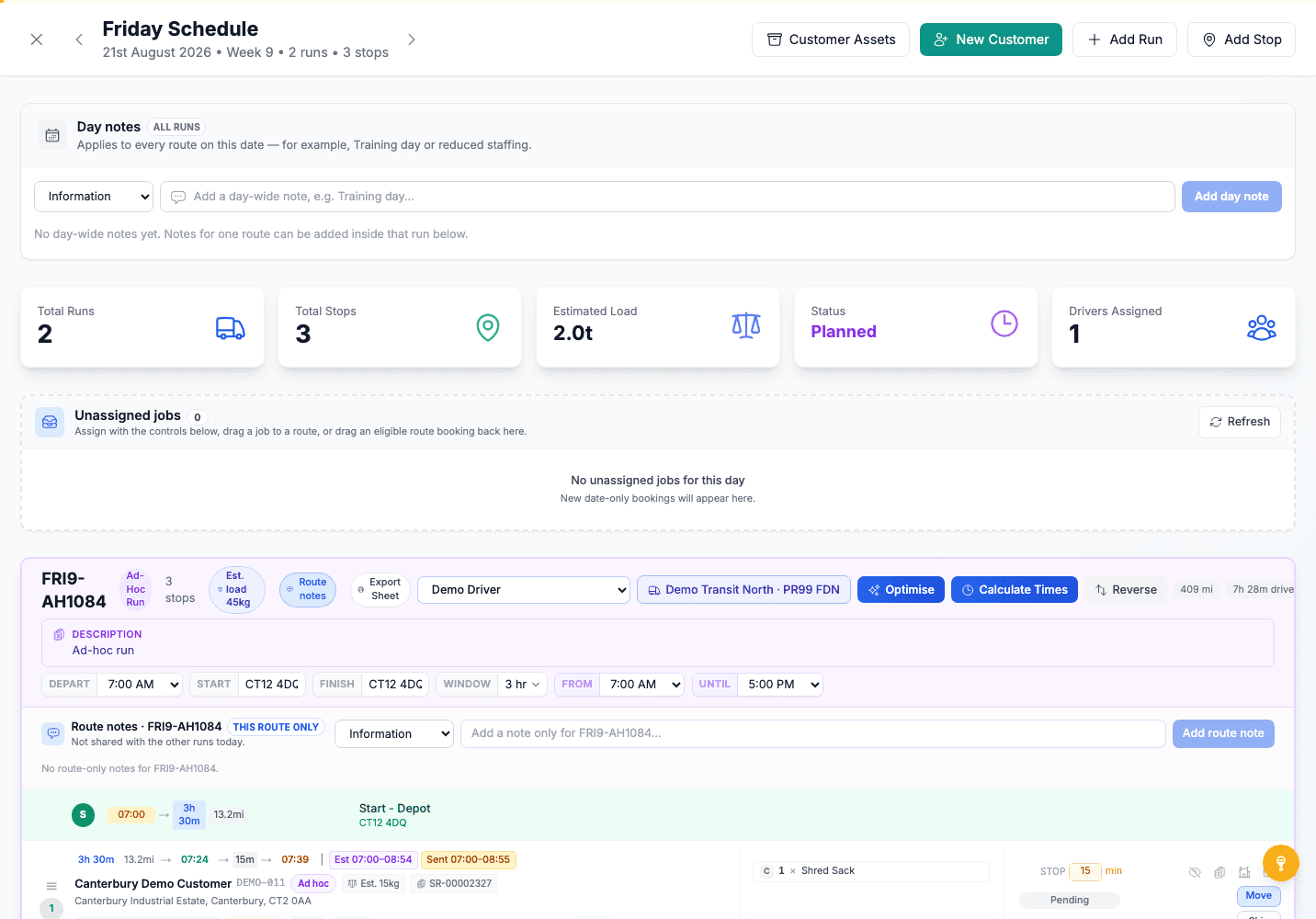The image size is (1316, 919).
Task: Refresh the unassigned jobs list
Action: point(1240,422)
